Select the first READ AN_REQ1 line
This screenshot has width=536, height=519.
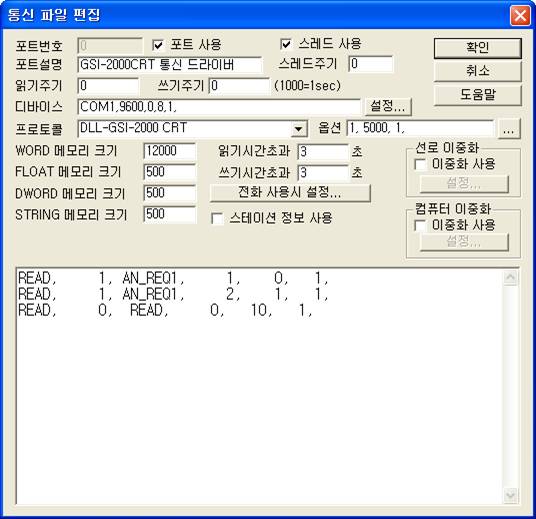(x=173, y=278)
